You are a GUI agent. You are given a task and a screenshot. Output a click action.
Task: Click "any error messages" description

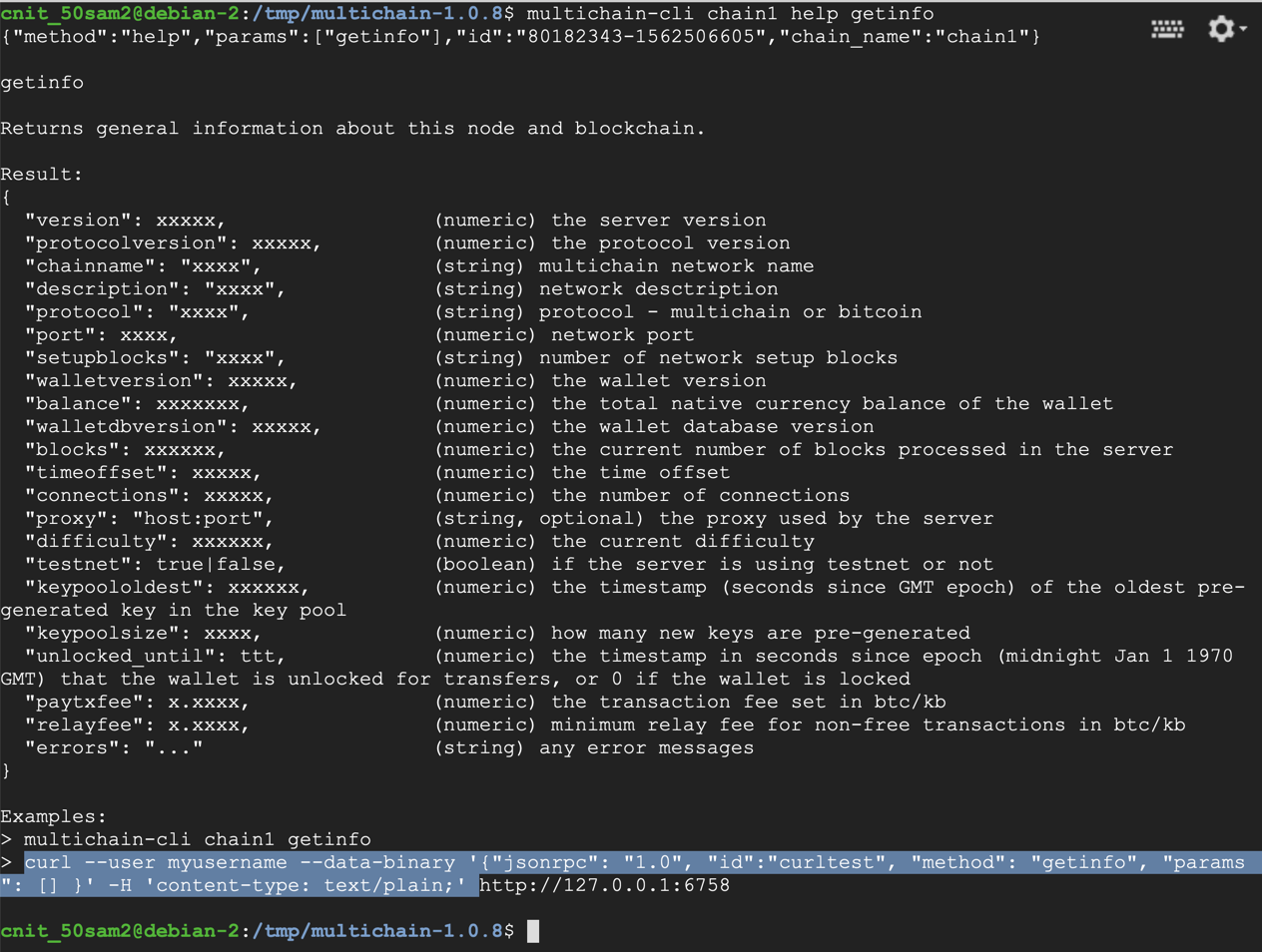[x=646, y=747]
